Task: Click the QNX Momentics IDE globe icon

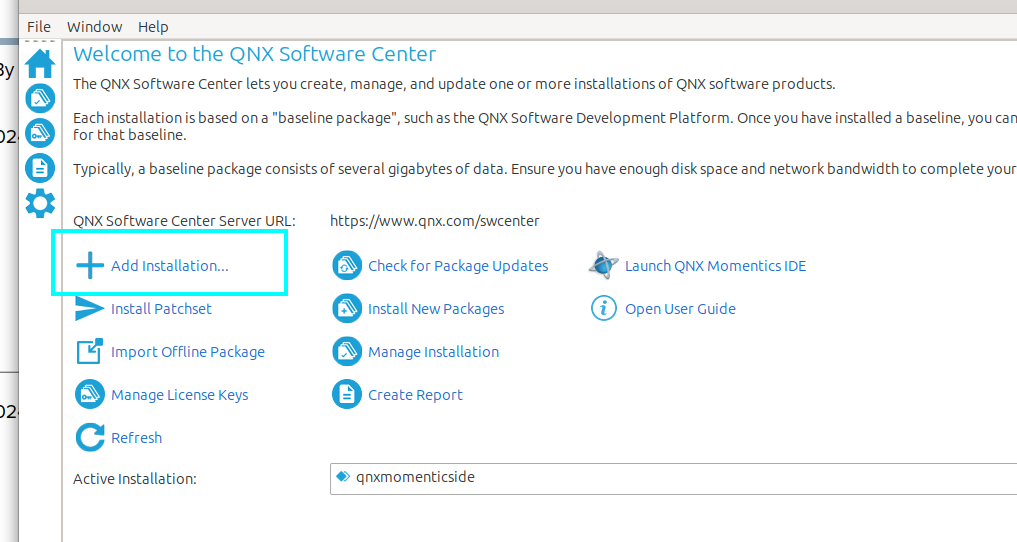Action: pyautogui.click(x=603, y=265)
